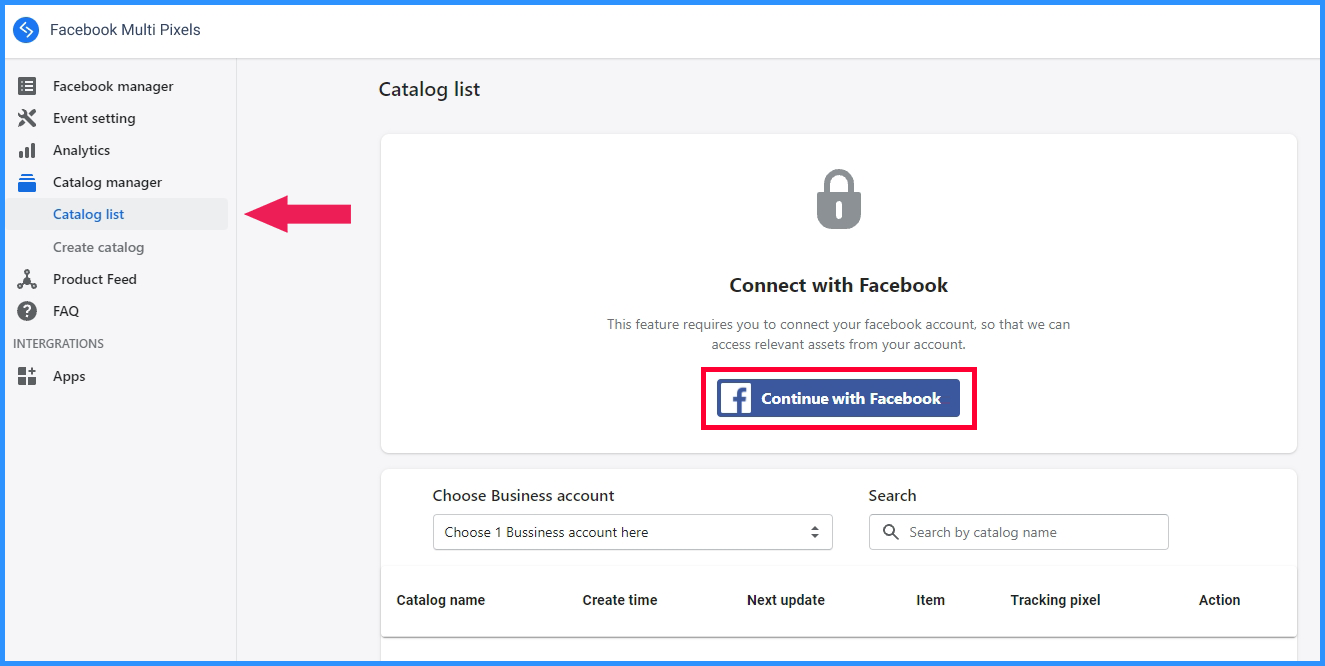
Task: Click the Apps grid icon
Action: tap(27, 376)
